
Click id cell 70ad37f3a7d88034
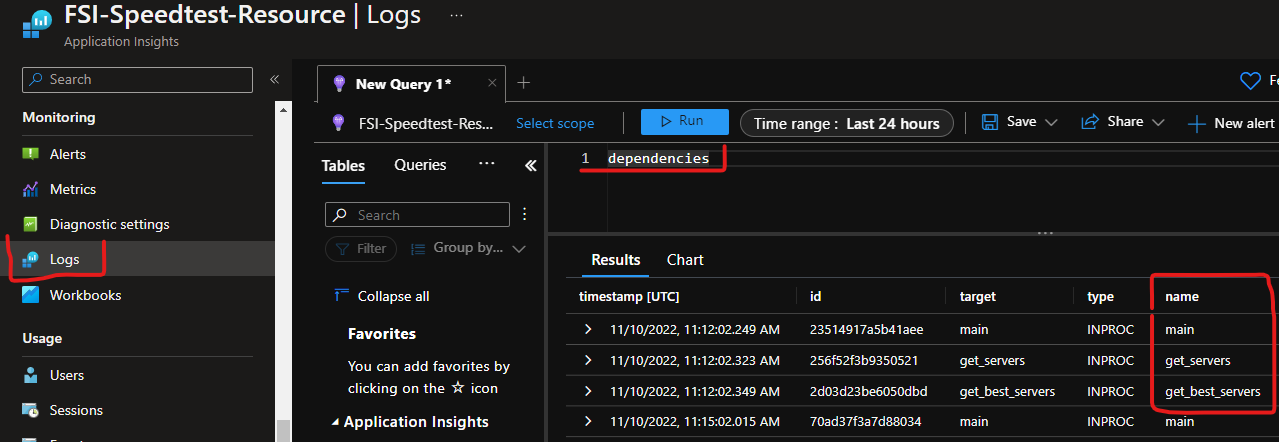click(866, 422)
